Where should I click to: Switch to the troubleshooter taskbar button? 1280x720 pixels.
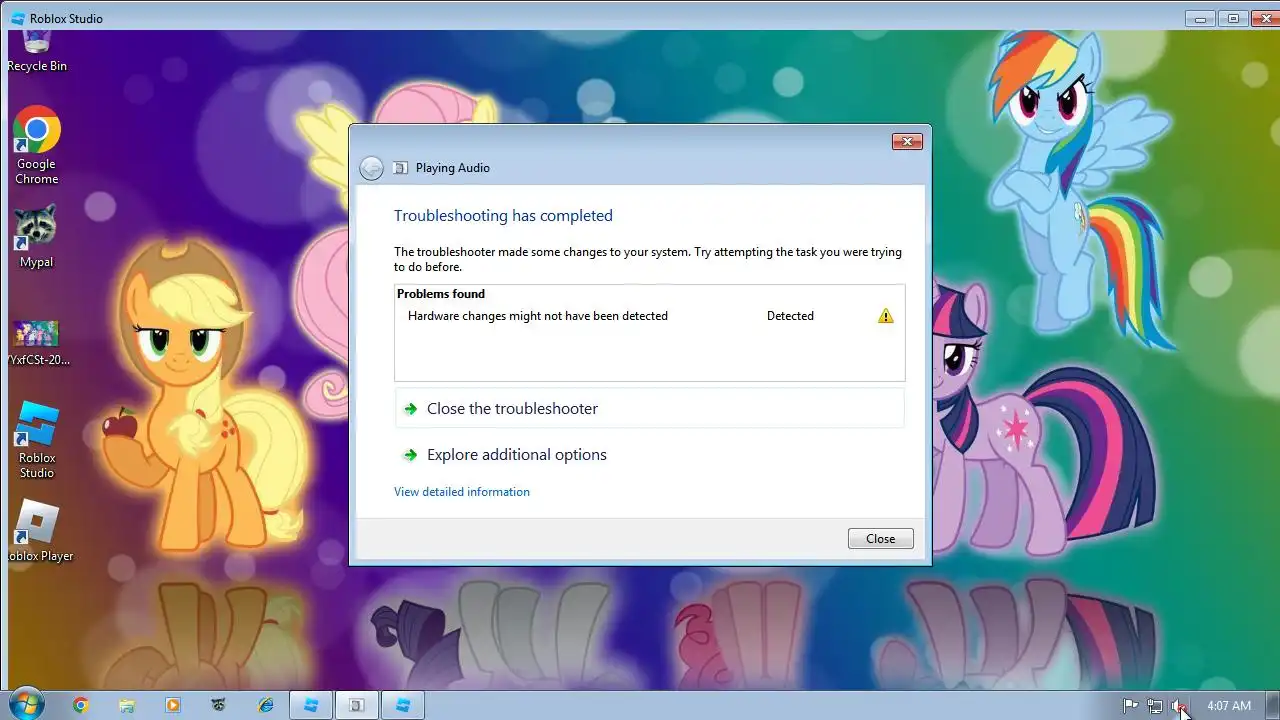[356, 705]
